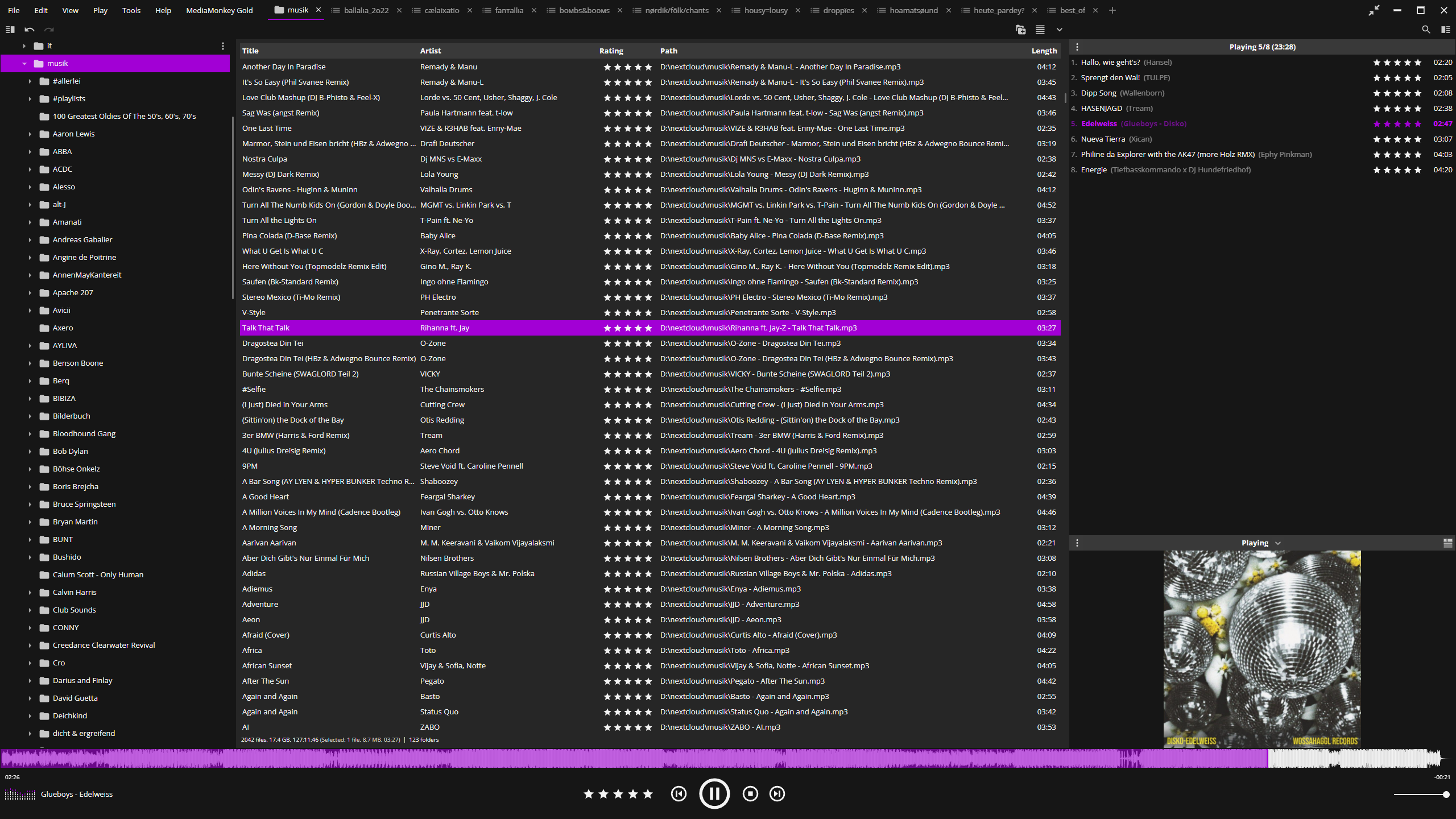Skip to the previous track
This screenshot has height=819, width=1456.
tap(679, 794)
